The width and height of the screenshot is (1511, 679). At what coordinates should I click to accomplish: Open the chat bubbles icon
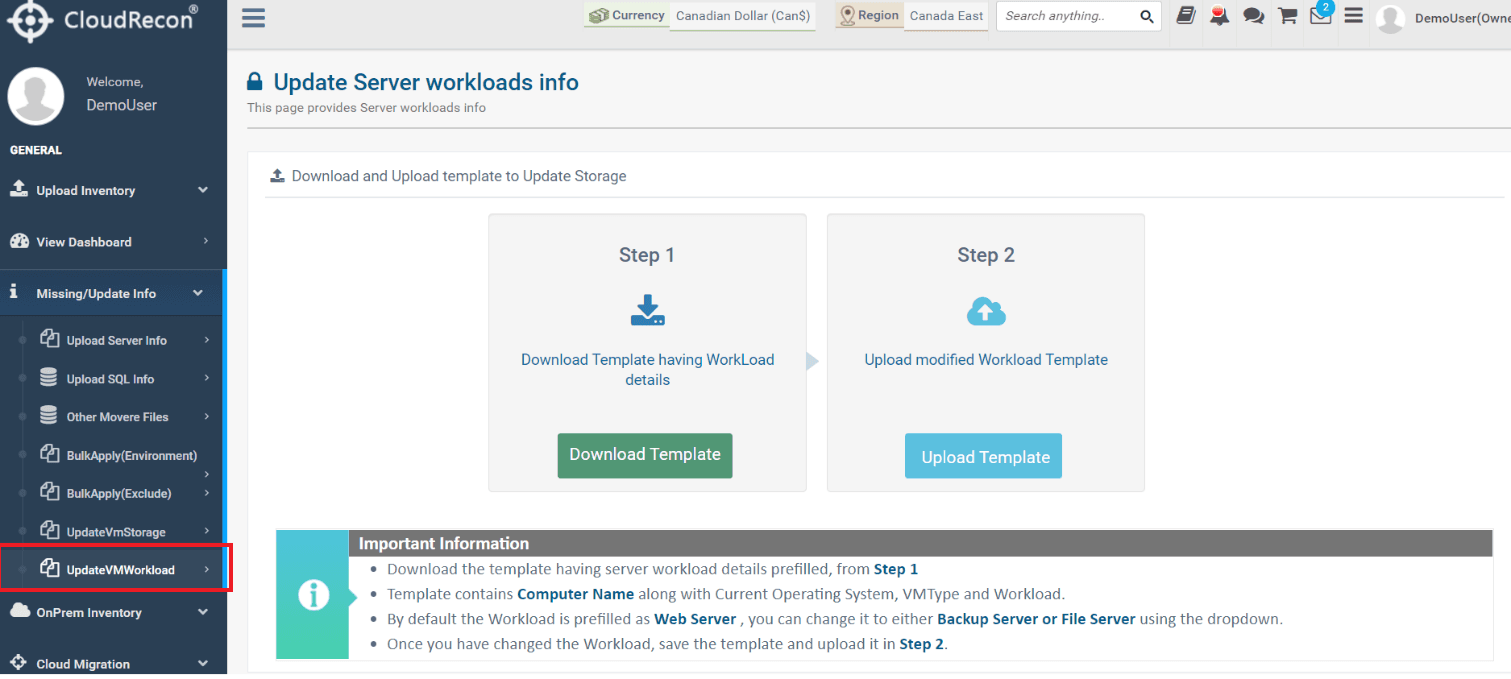(x=1253, y=16)
